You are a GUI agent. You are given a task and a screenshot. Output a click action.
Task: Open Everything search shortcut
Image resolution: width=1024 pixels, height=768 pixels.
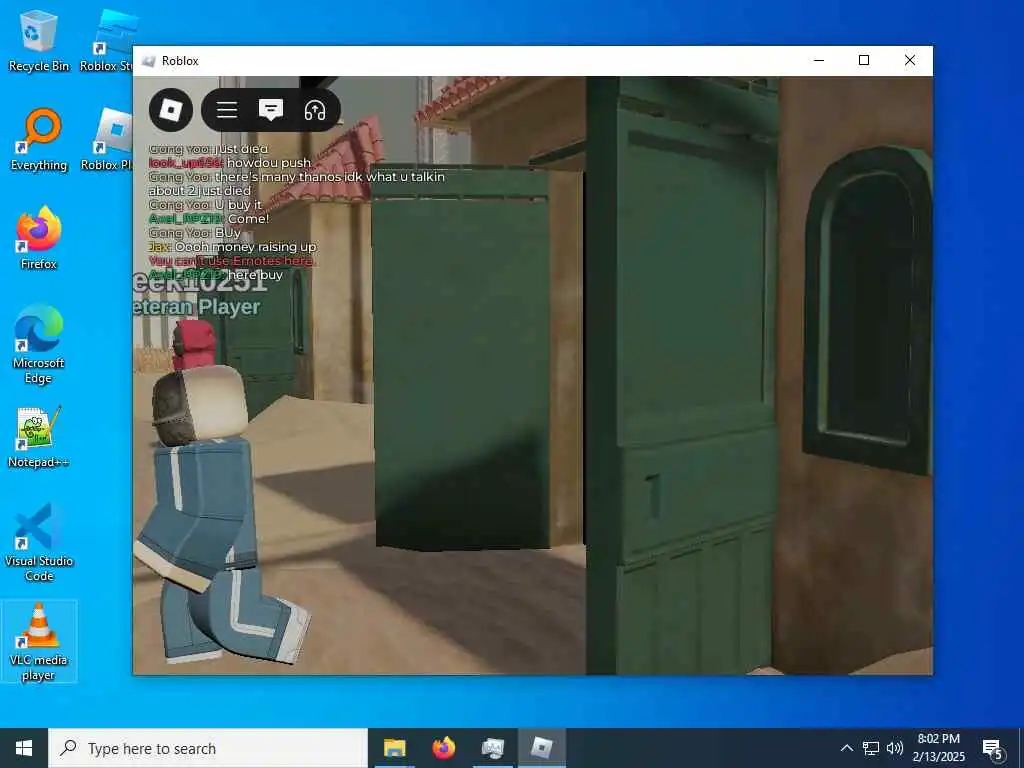[x=39, y=140]
